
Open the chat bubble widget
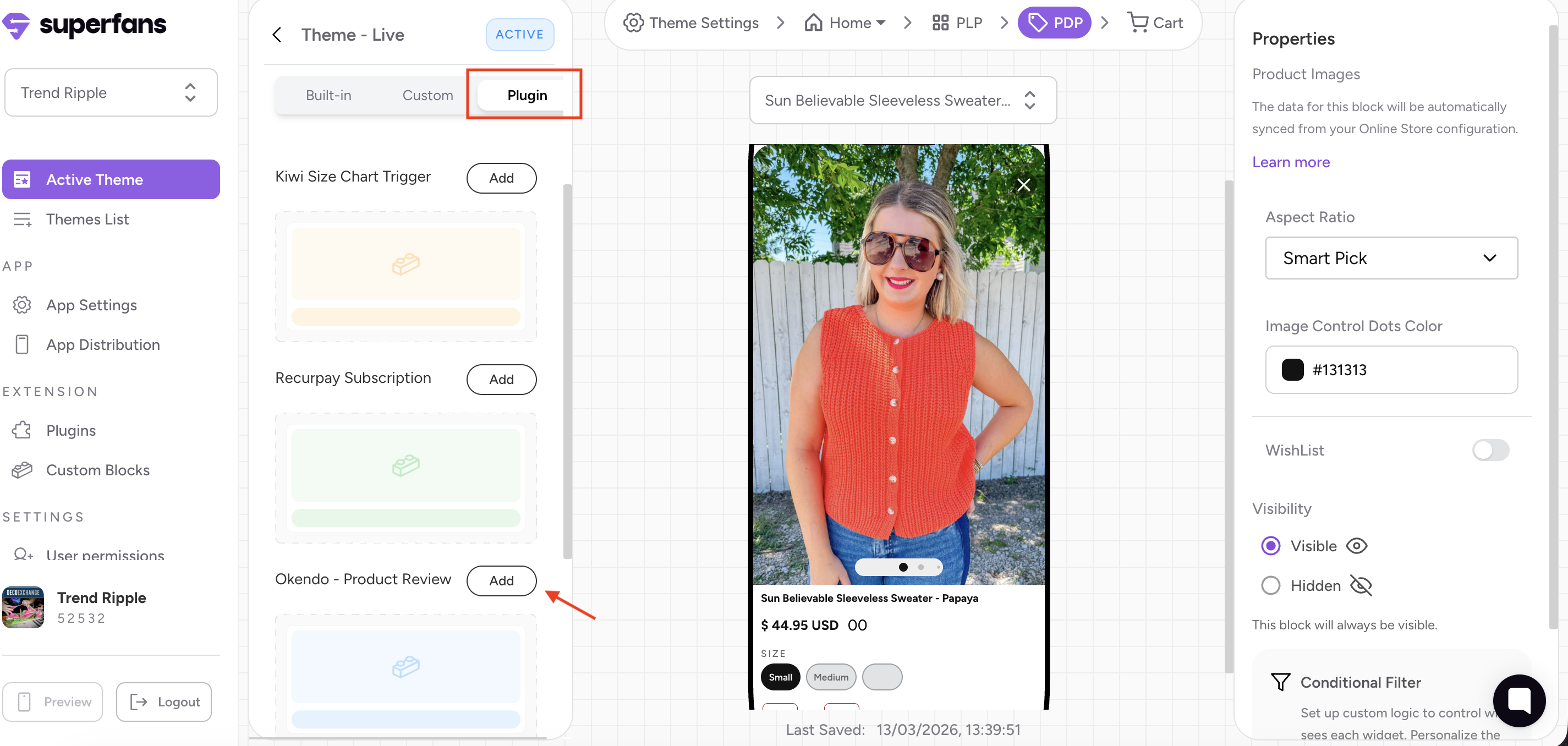tap(1518, 700)
